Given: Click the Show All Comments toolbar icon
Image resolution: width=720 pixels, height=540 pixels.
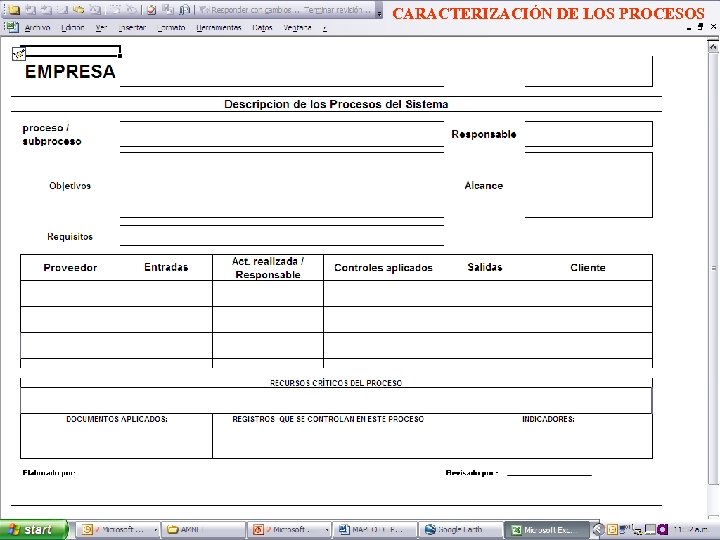Looking at the screenshot, I should [78, 9].
